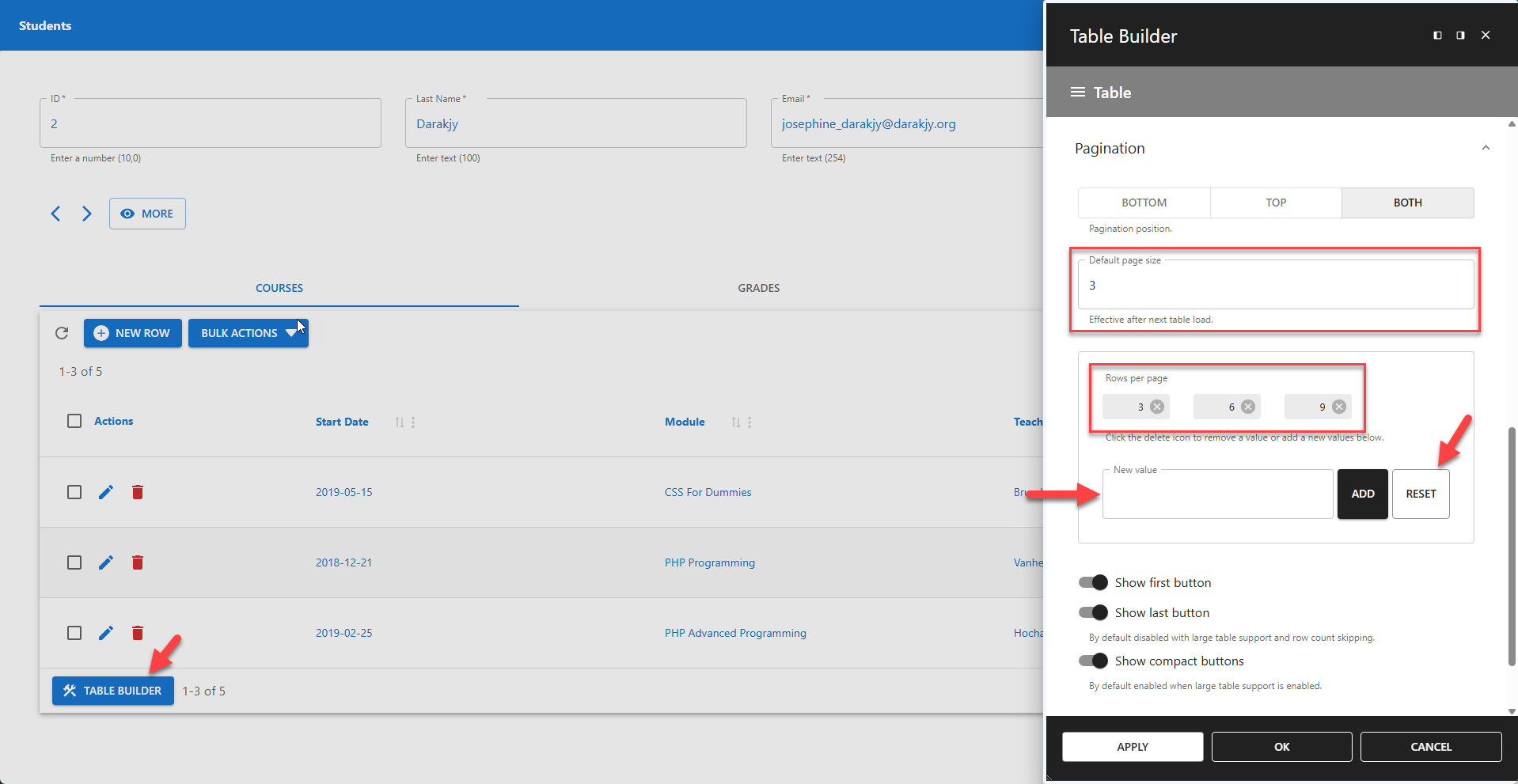Apply the Table Builder changes
Screen dimensions: 1518x784
(x=1132, y=746)
